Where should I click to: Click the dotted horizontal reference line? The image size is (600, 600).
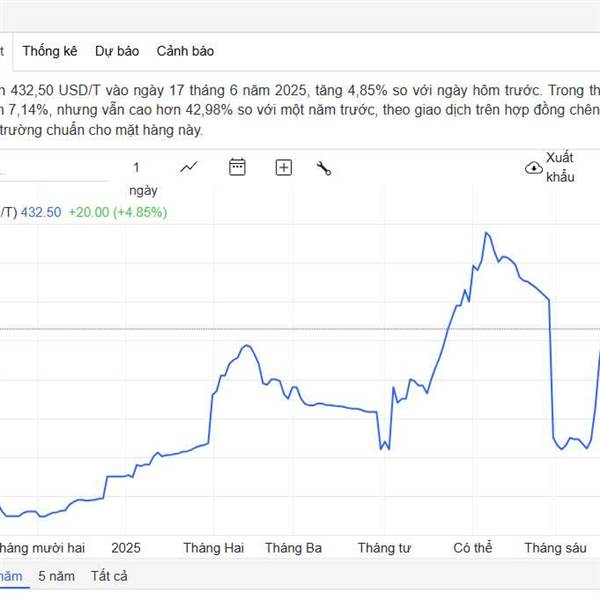(300, 329)
